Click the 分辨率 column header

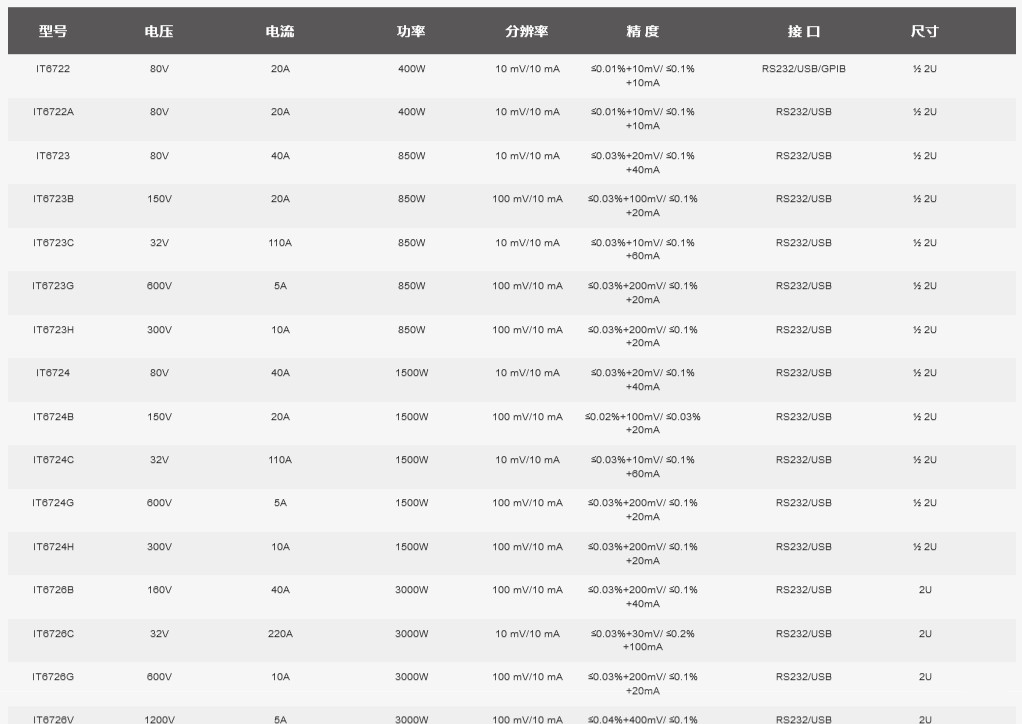pyautogui.click(x=526, y=32)
